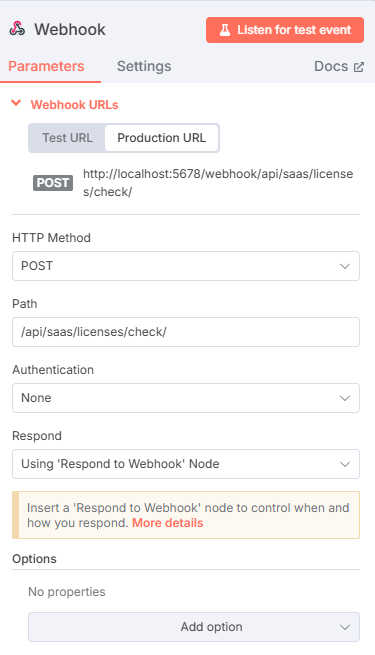The image size is (375, 655).
Task: Open the Parameters tab
Action: tap(46, 66)
